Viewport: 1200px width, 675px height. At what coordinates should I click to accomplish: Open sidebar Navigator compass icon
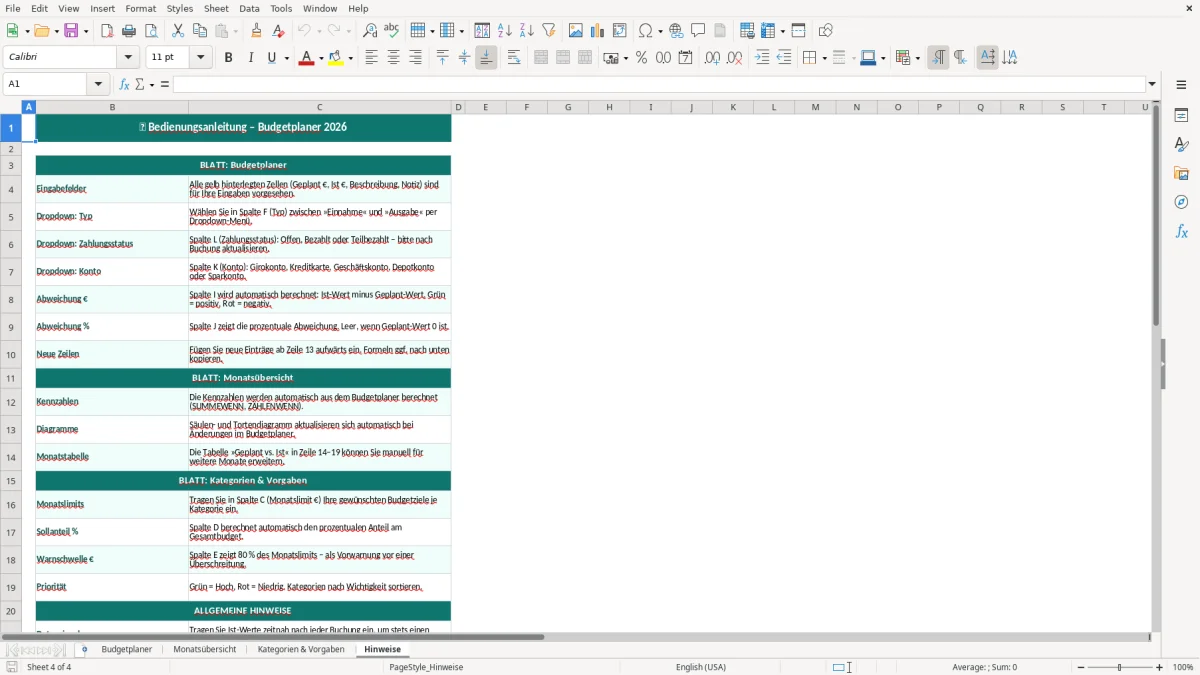click(x=1181, y=202)
